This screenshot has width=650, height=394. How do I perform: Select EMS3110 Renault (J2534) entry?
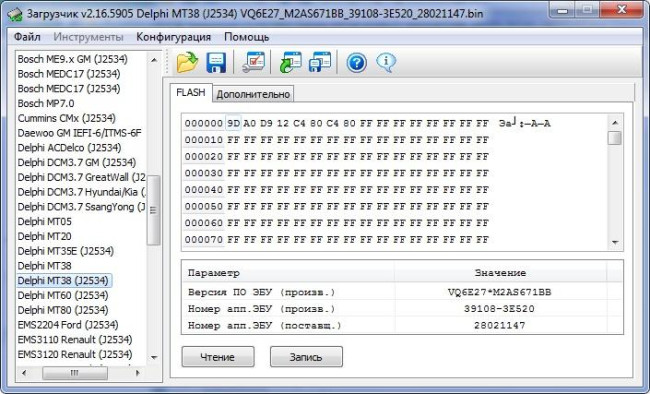point(75,340)
